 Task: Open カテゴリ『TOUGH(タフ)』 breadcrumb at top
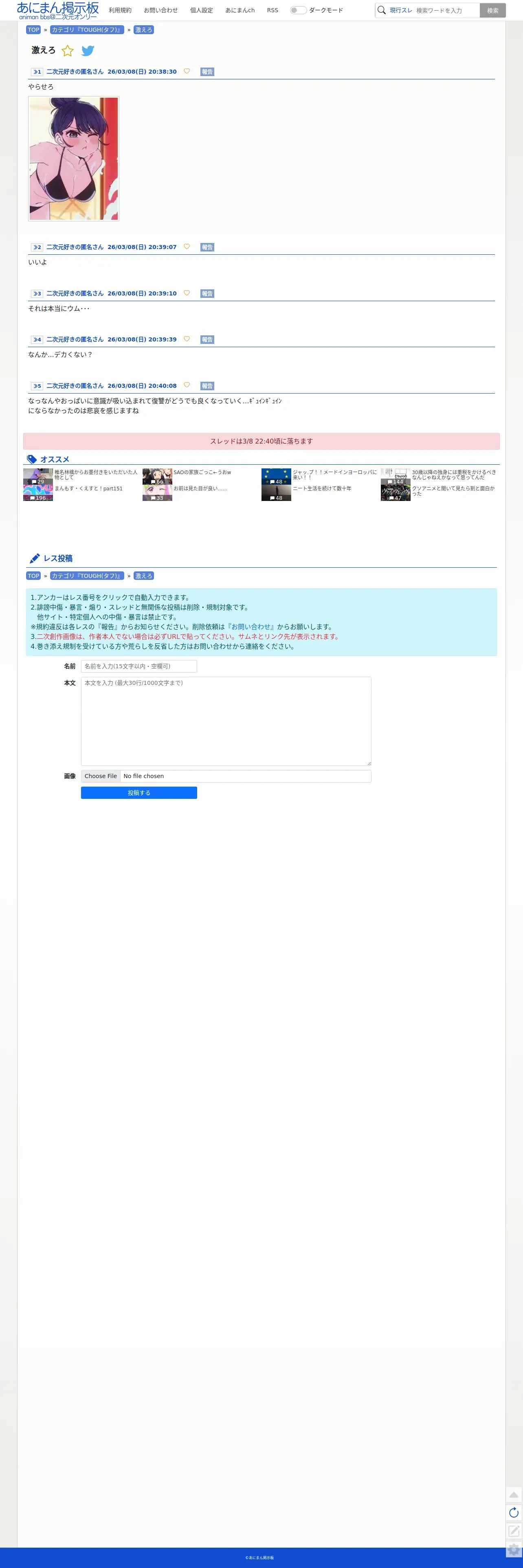coord(87,30)
